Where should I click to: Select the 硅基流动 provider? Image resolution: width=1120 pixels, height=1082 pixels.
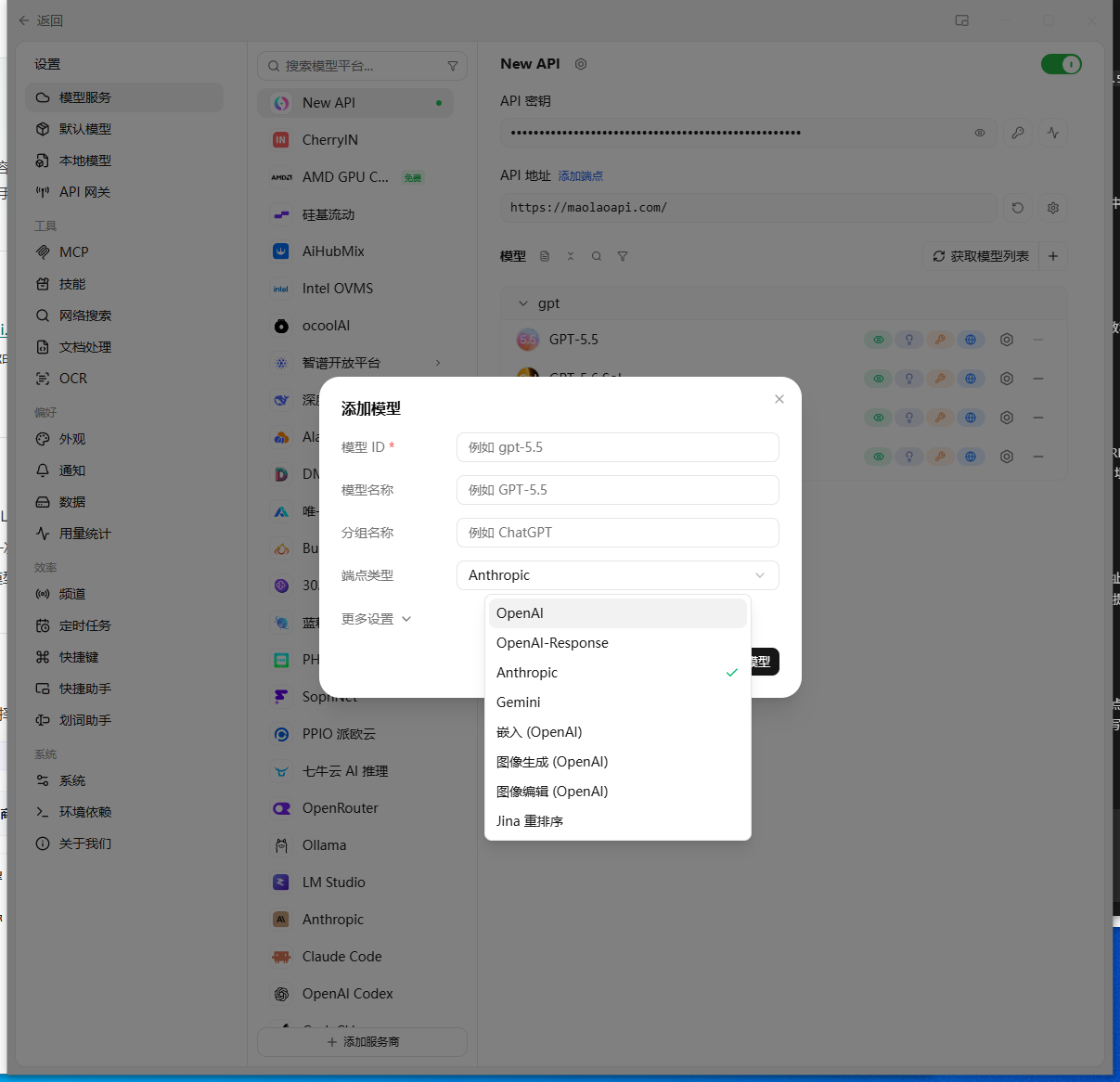point(355,214)
